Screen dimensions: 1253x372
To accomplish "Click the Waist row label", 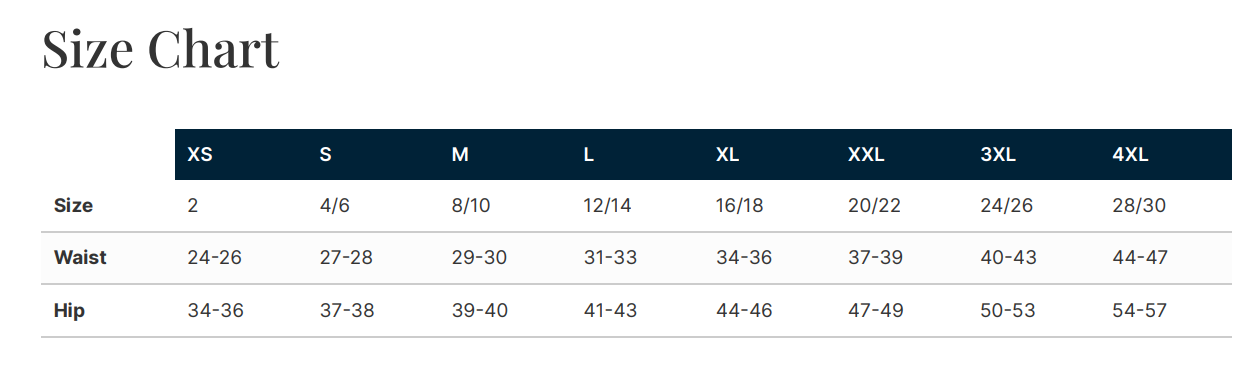I will (x=80, y=258).
